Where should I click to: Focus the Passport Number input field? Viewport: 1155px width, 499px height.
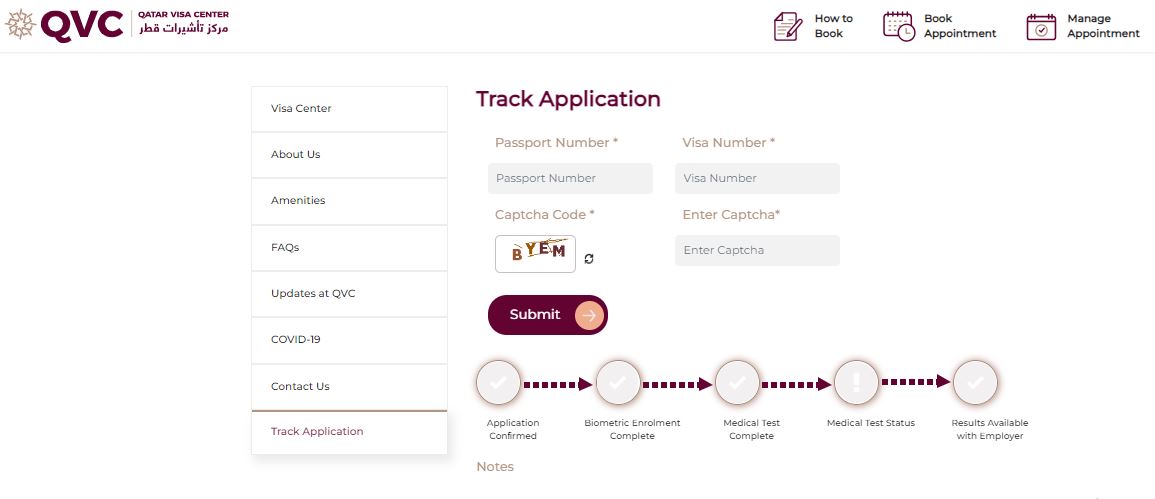(570, 178)
